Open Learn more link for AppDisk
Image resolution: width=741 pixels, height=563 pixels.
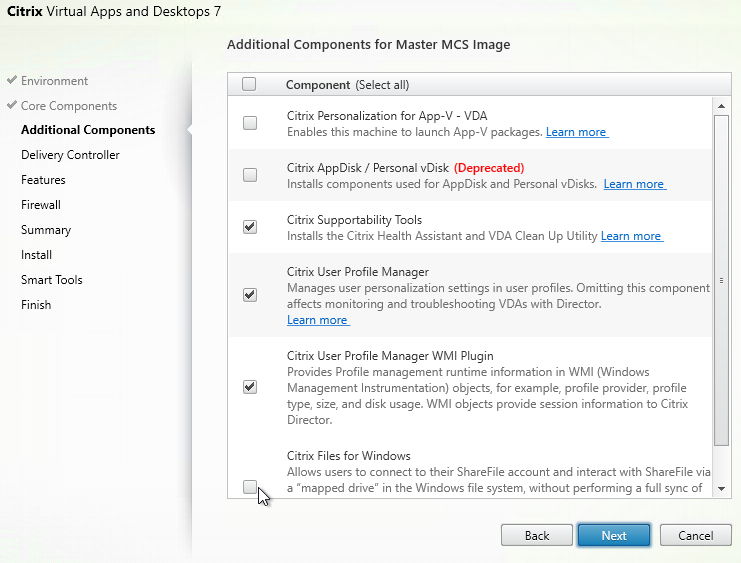[x=635, y=184]
